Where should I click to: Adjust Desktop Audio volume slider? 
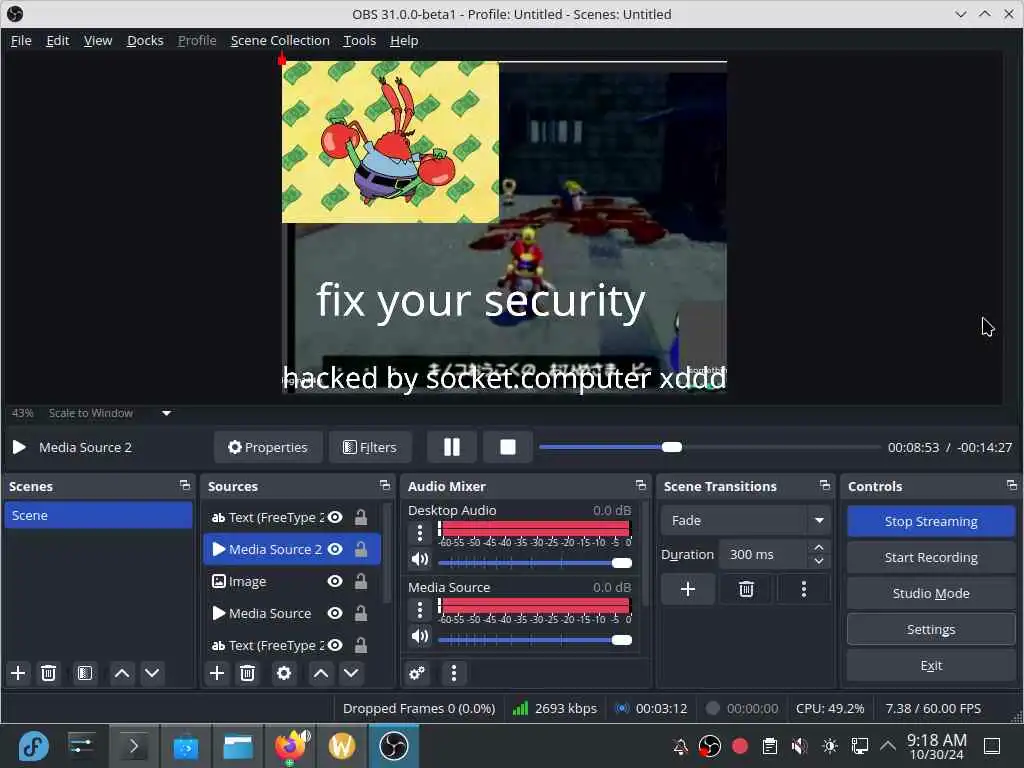click(535, 563)
